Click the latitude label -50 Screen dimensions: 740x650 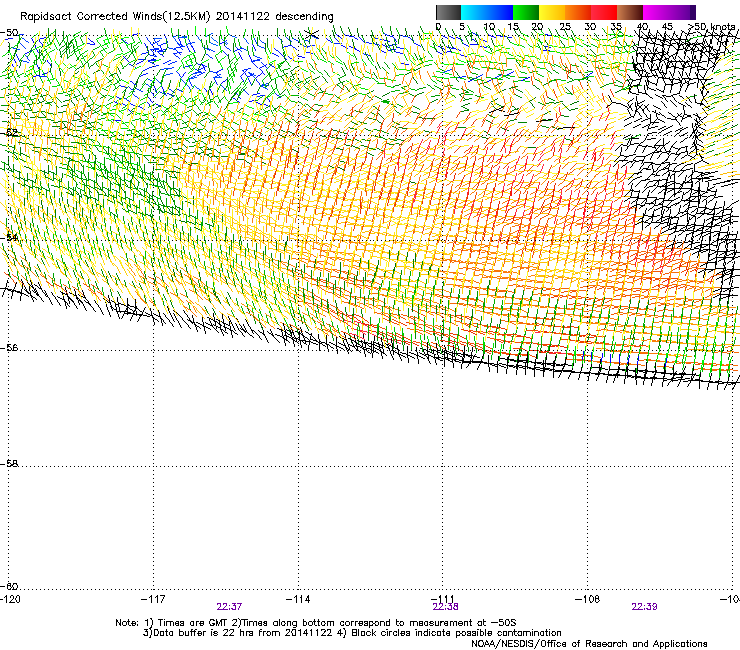pos(10,33)
